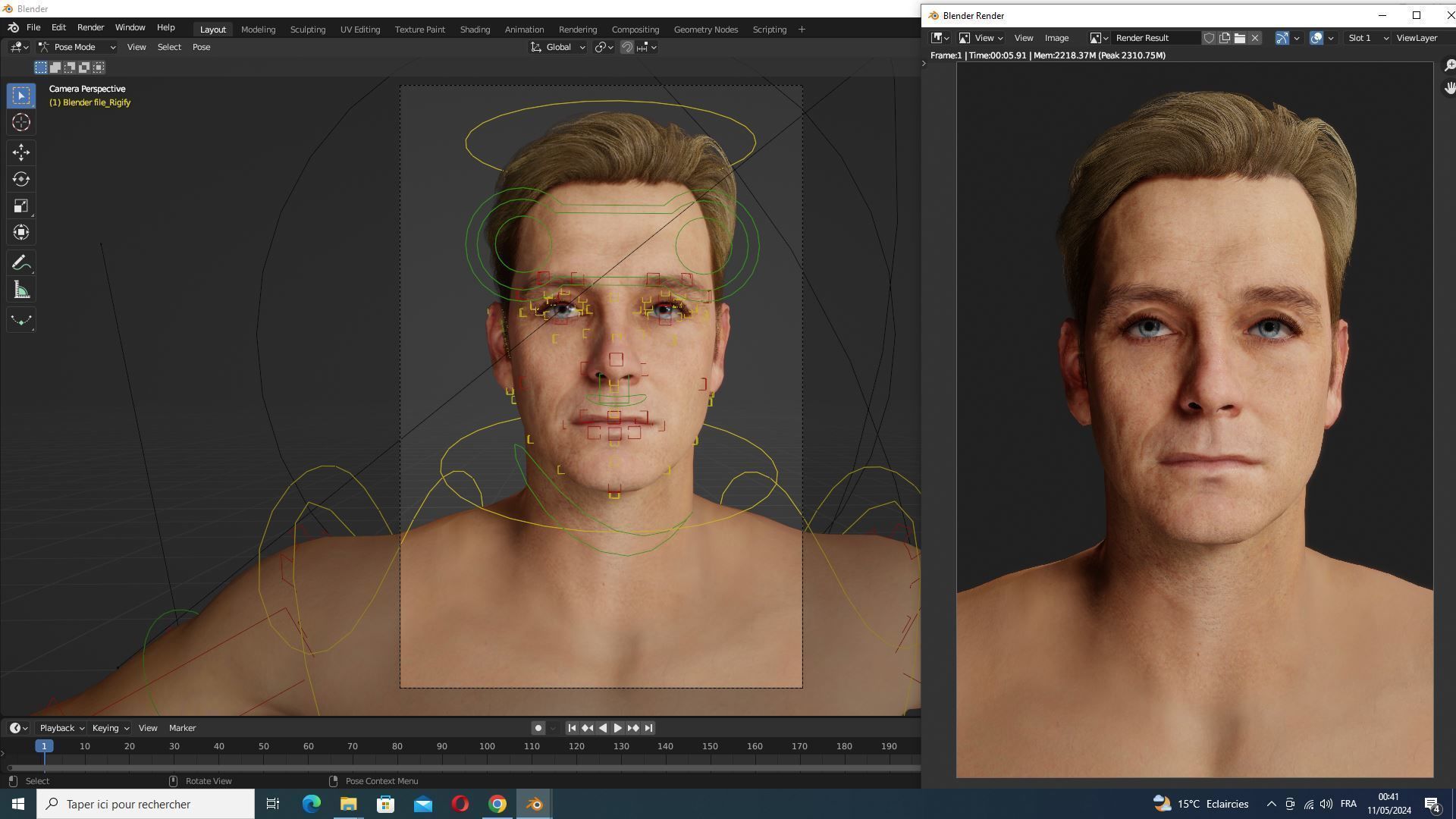Activate the 3D Cursor tool
The width and height of the screenshot is (1456, 819).
tap(20, 122)
